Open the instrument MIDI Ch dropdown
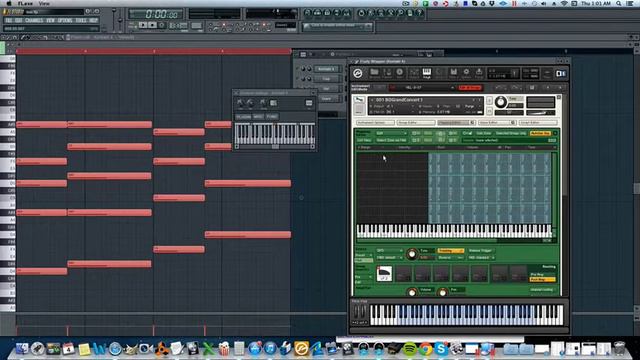The image size is (640, 360). pos(390,111)
